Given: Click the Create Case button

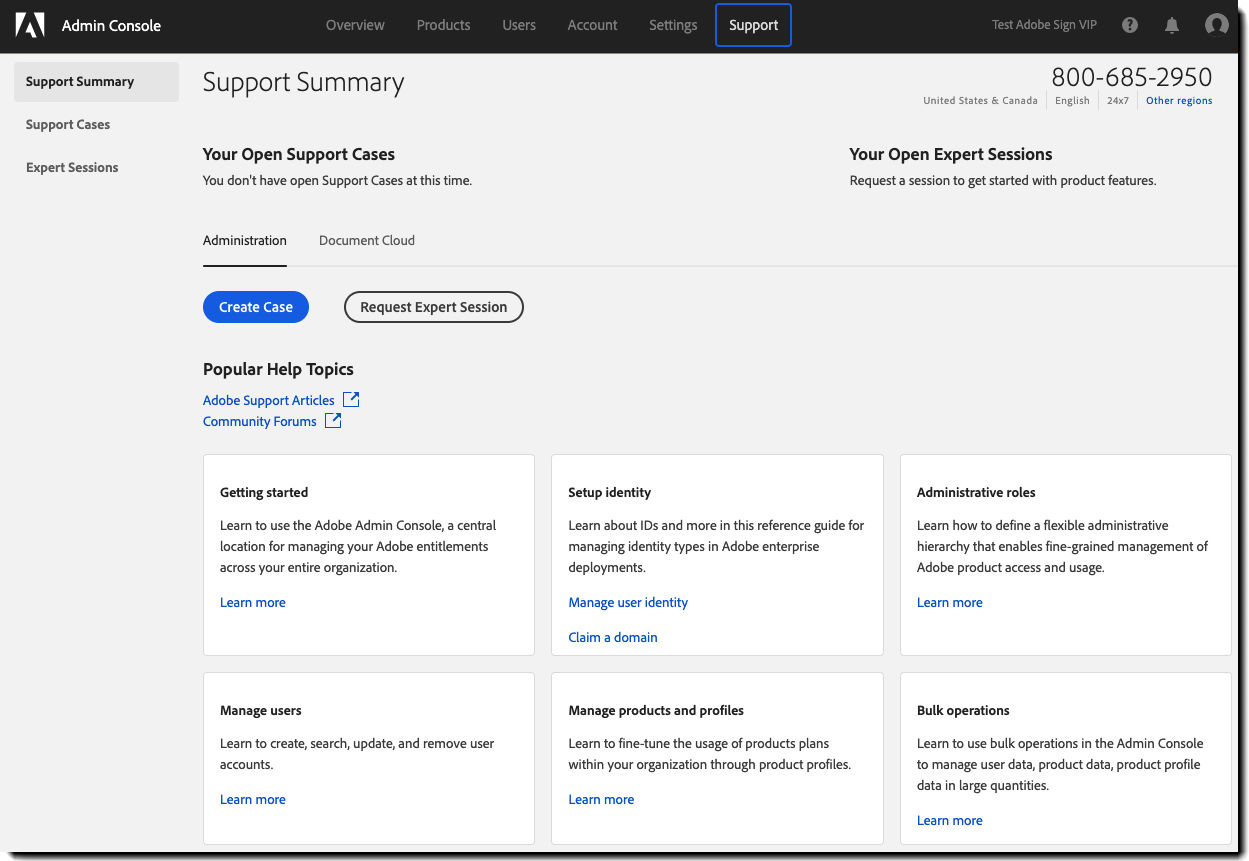Looking at the screenshot, I should pos(256,307).
